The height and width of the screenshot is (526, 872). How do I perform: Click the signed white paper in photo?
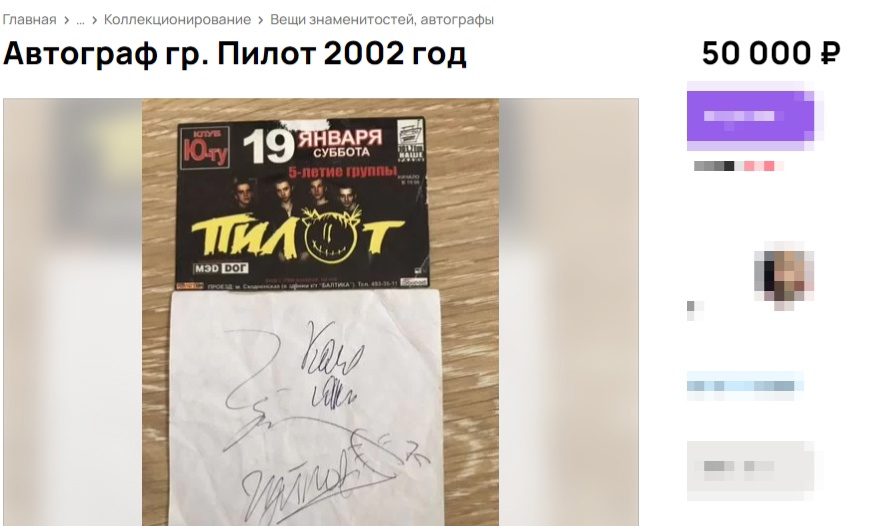[307, 408]
